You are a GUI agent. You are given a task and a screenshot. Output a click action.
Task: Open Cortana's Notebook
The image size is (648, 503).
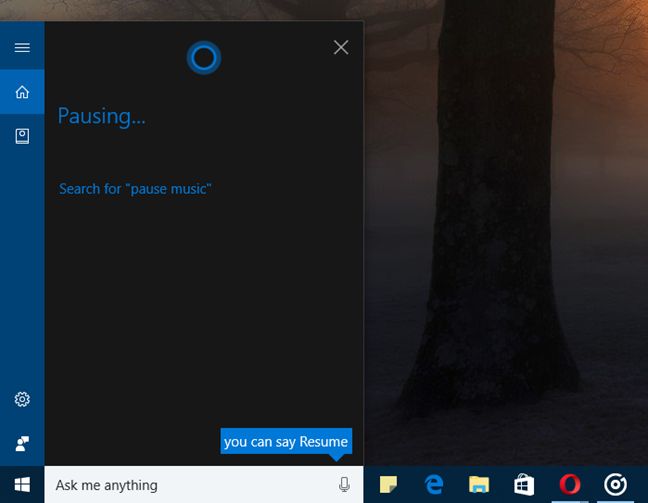22,136
